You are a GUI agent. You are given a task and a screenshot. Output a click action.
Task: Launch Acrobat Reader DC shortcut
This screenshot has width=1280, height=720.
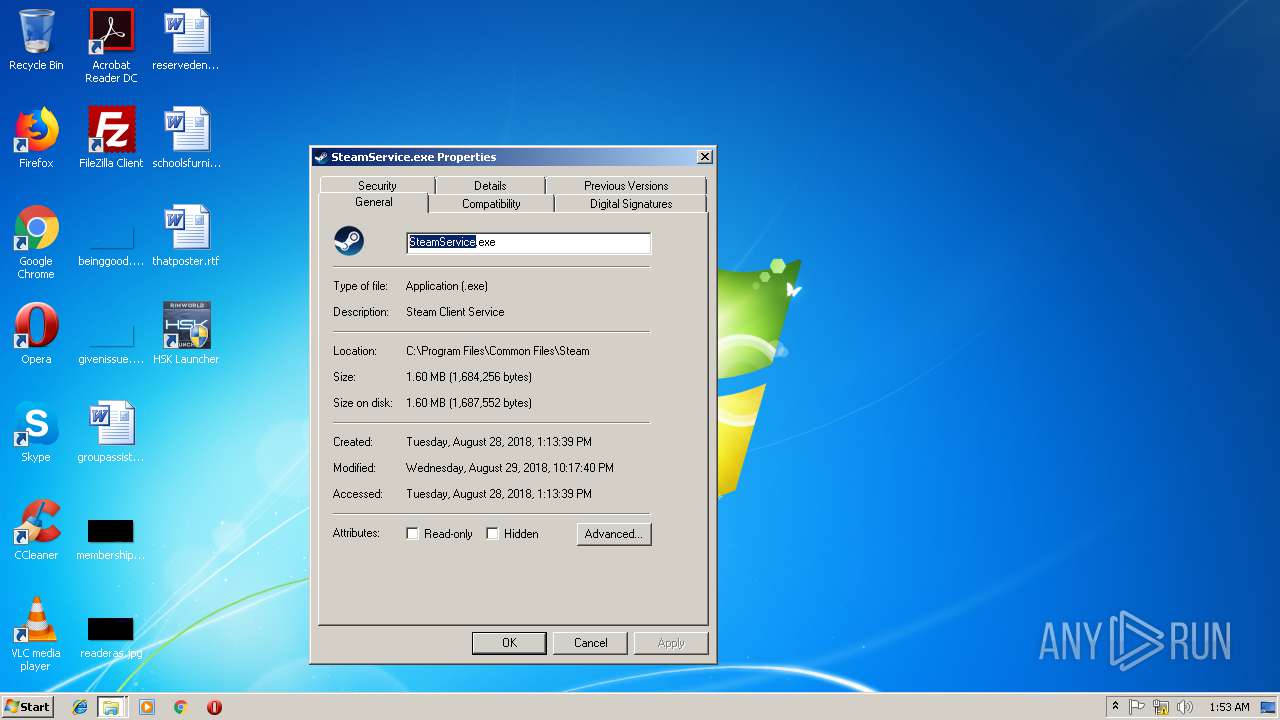click(x=111, y=46)
